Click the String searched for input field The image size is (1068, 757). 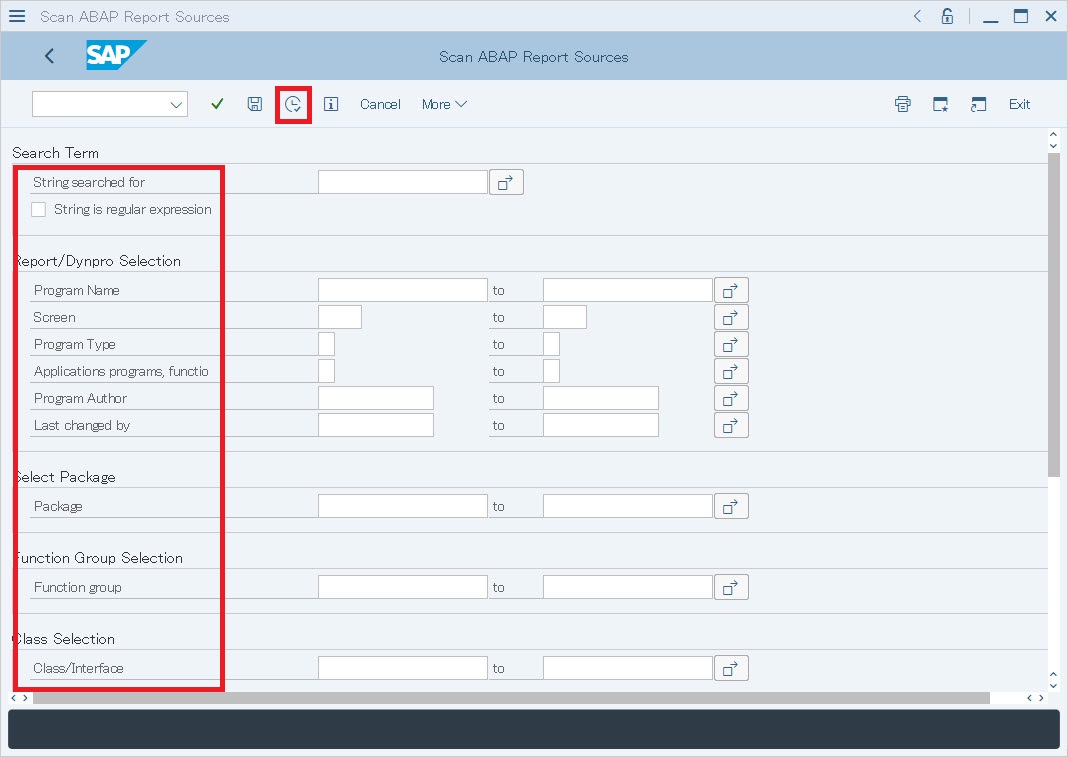coord(403,183)
